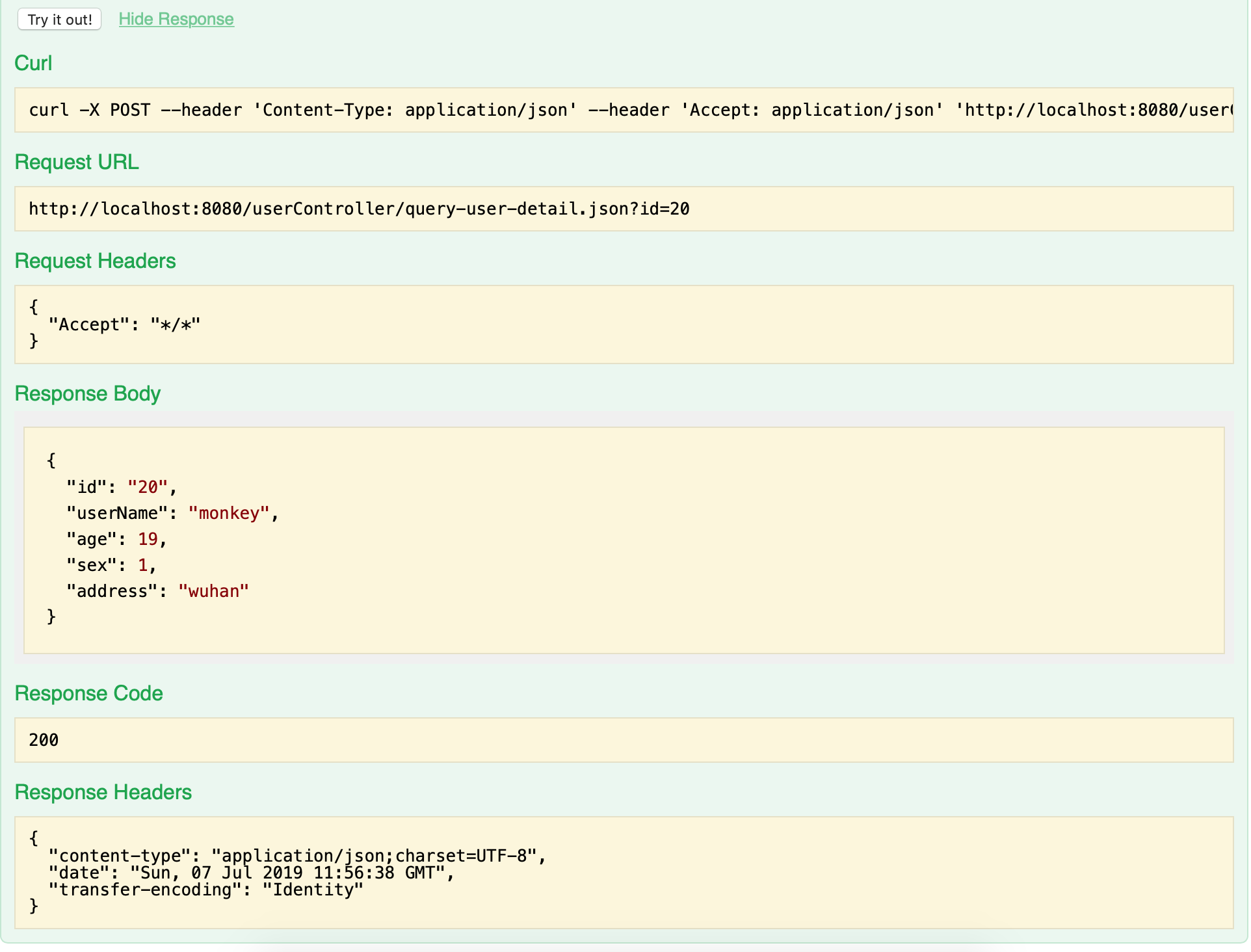Click the "id": "20" line in response
The height and width of the screenshot is (952, 1251).
click(122, 487)
